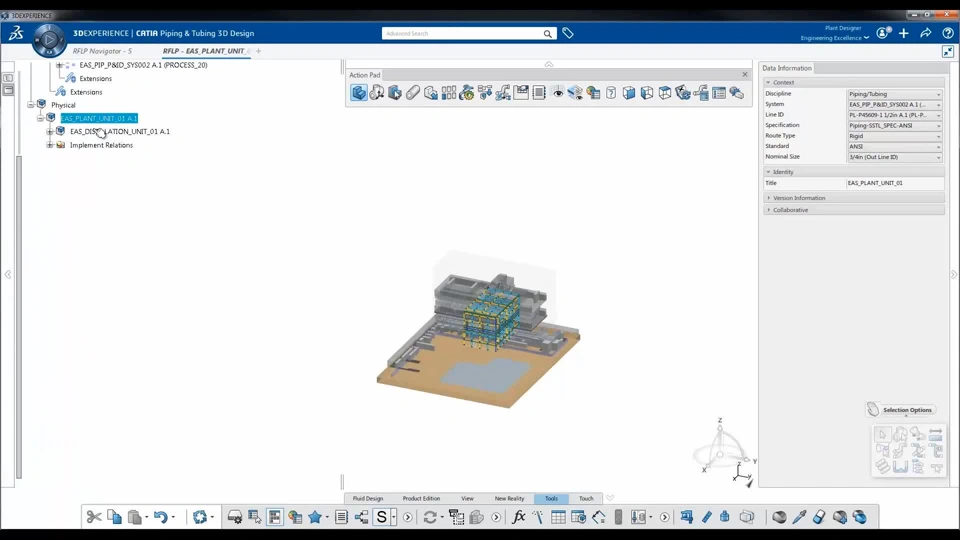960x540 pixels.
Task: Click the Advanced Search input field
Action: click(x=462, y=34)
